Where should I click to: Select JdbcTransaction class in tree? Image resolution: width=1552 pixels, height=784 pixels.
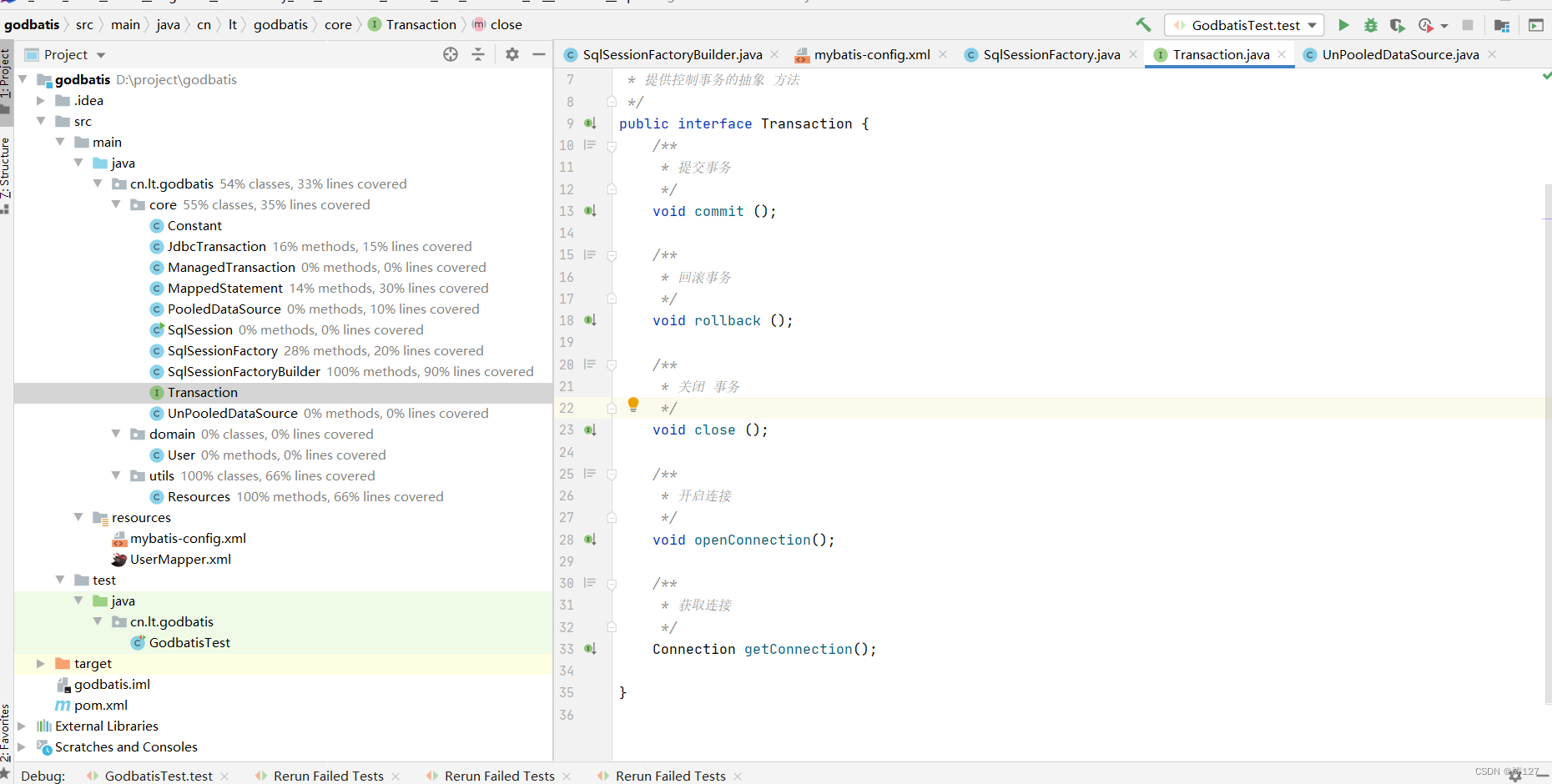pos(216,246)
